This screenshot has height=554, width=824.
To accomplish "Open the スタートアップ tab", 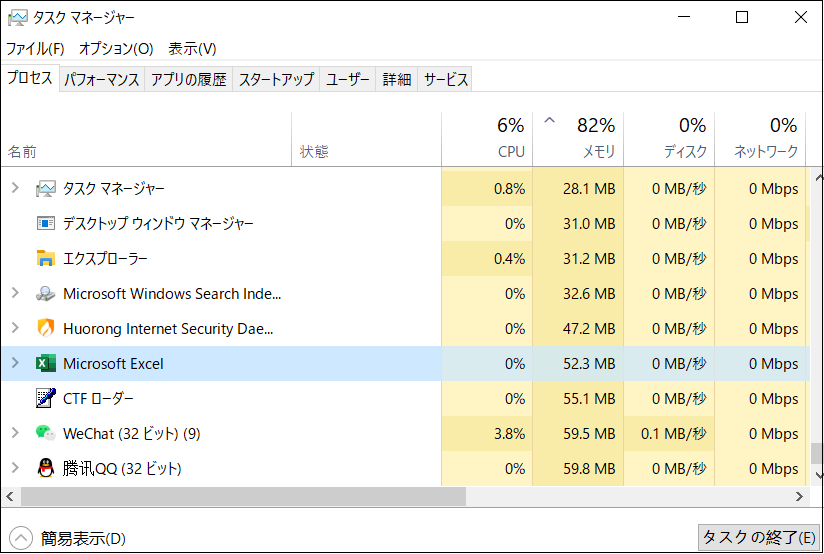I will pyautogui.click(x=276, y=80).
